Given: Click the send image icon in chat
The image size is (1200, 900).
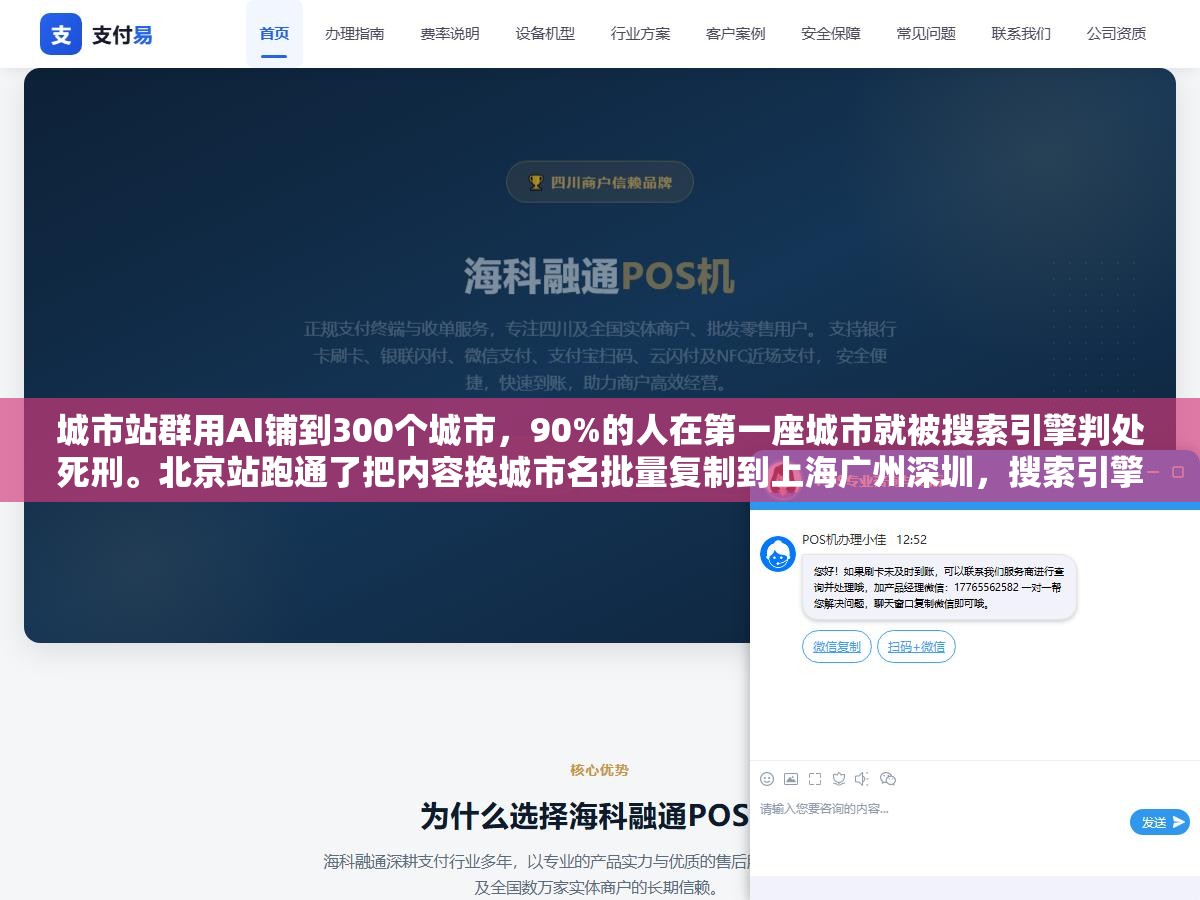Looking at the screenshot, I should pos(791,779).
